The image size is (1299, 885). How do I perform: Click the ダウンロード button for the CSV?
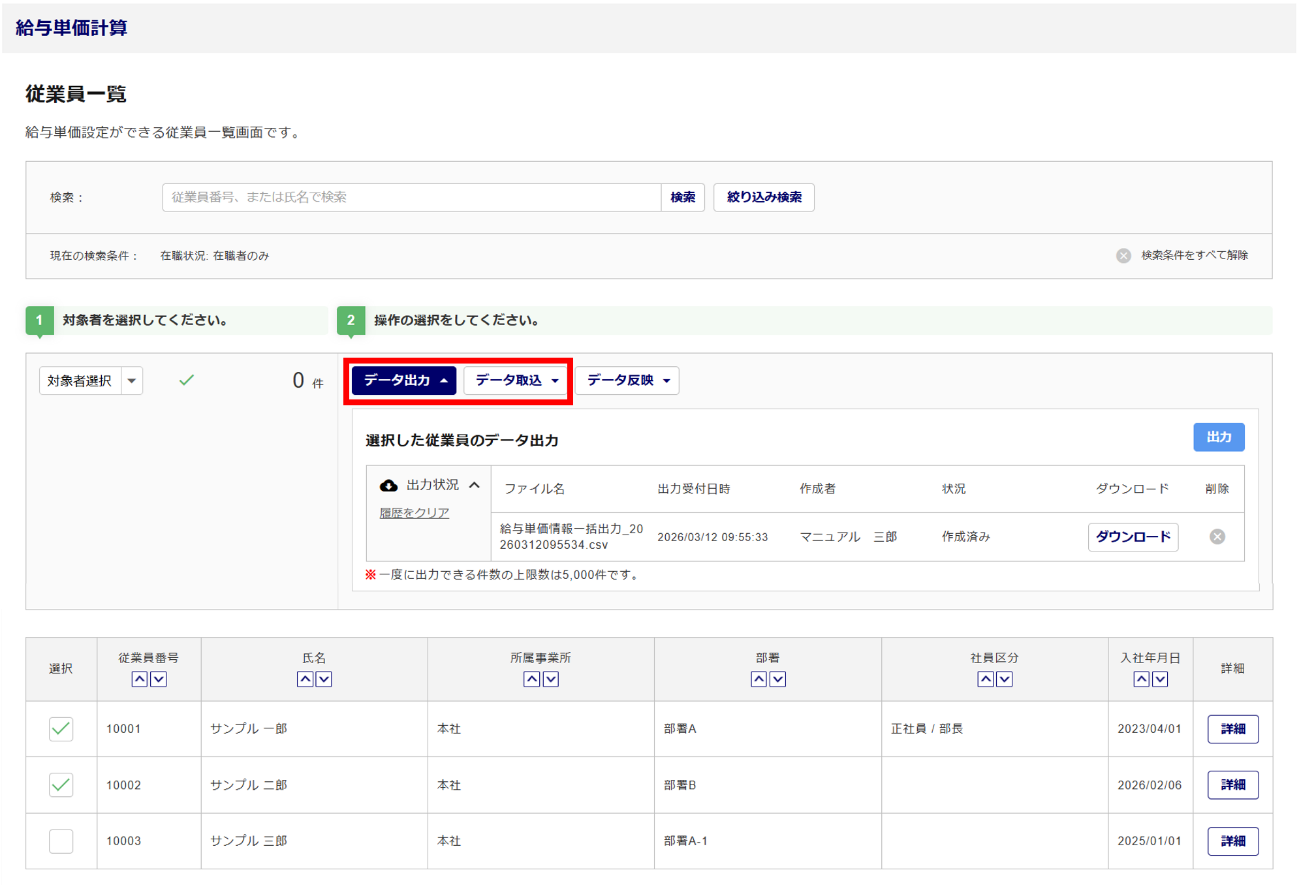click(x=1133, y=537)
